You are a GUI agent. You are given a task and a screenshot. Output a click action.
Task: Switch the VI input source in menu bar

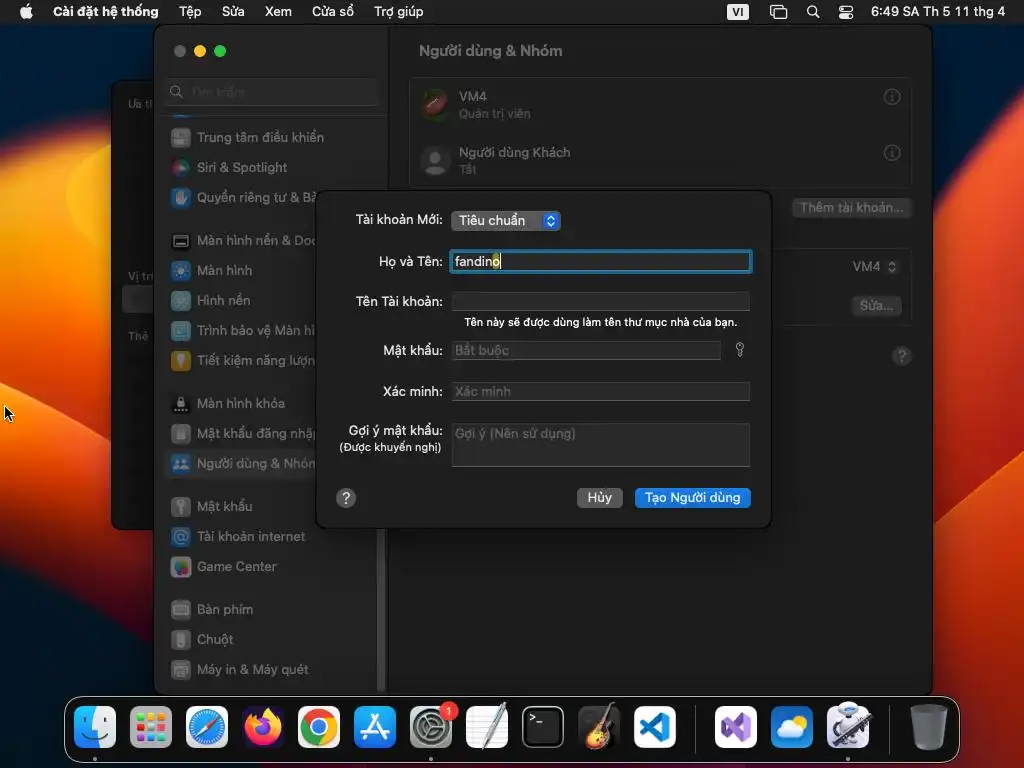pos(737,12)
